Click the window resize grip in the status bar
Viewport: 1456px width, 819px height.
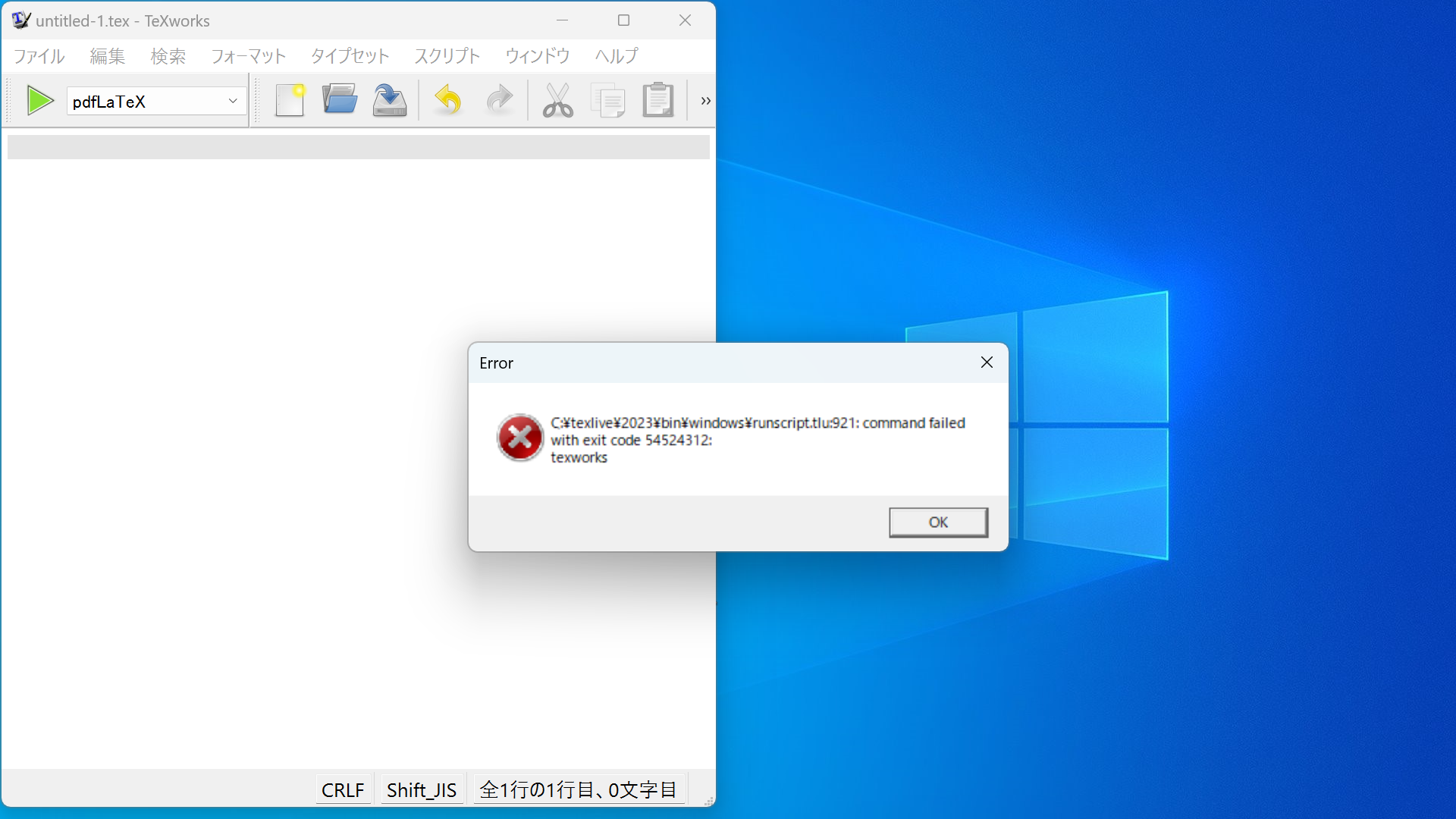(708, 800)
